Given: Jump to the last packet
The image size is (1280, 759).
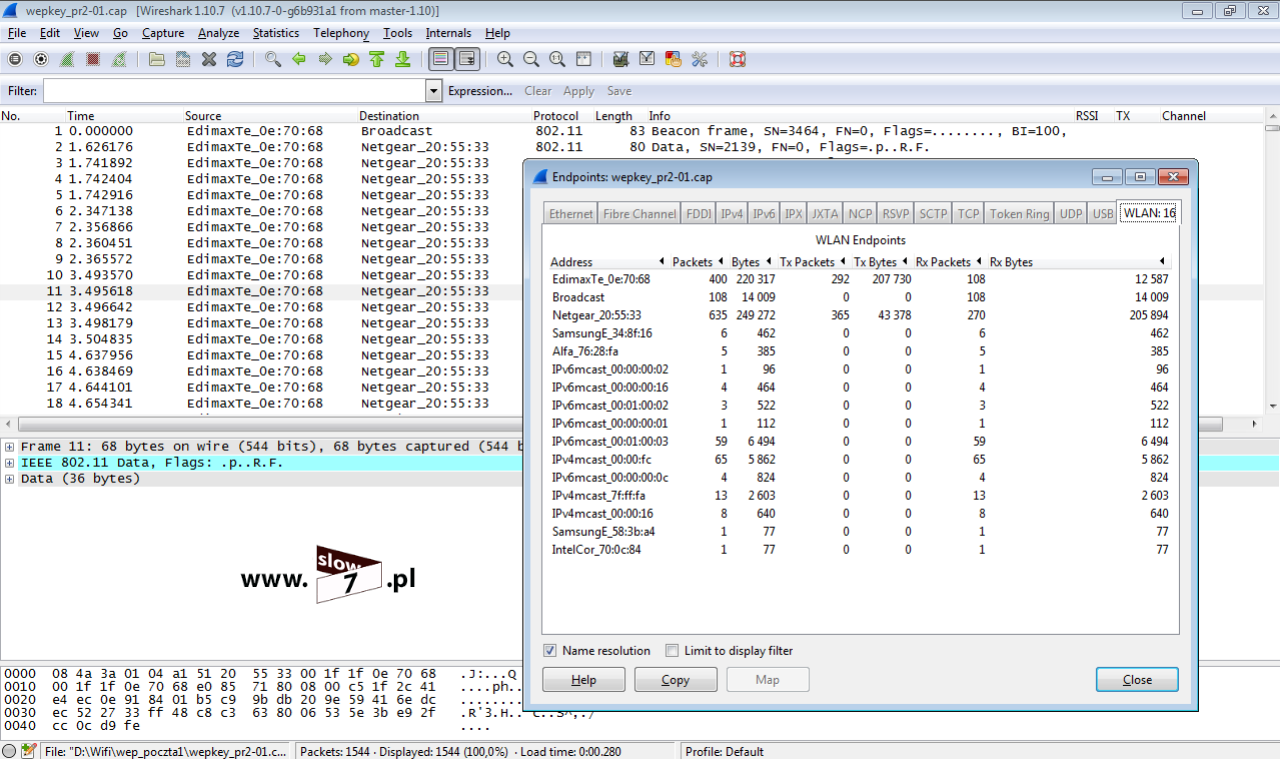Looking at the screenshot, I should (403, 59).
